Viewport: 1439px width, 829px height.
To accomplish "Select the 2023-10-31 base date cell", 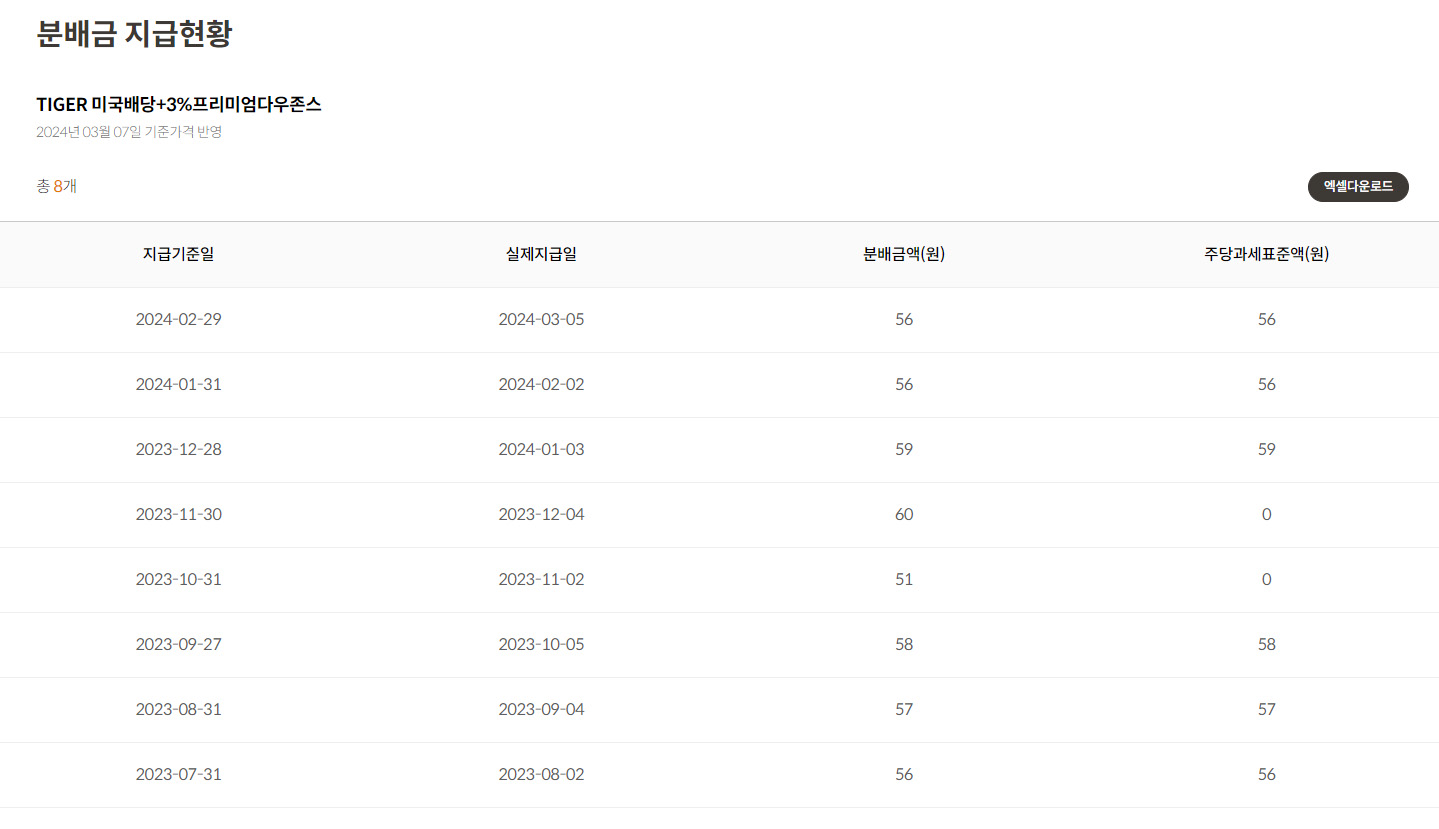I will pyautogui.click(x=178, y=580).
